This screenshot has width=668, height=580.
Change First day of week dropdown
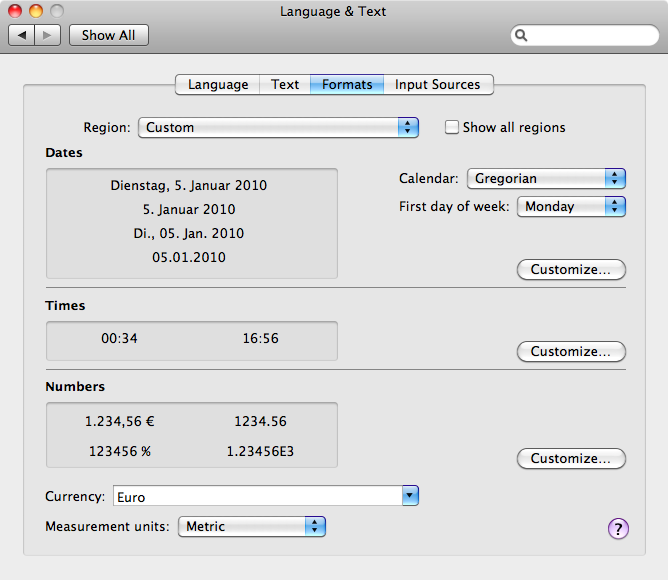(x=570, y=207)
